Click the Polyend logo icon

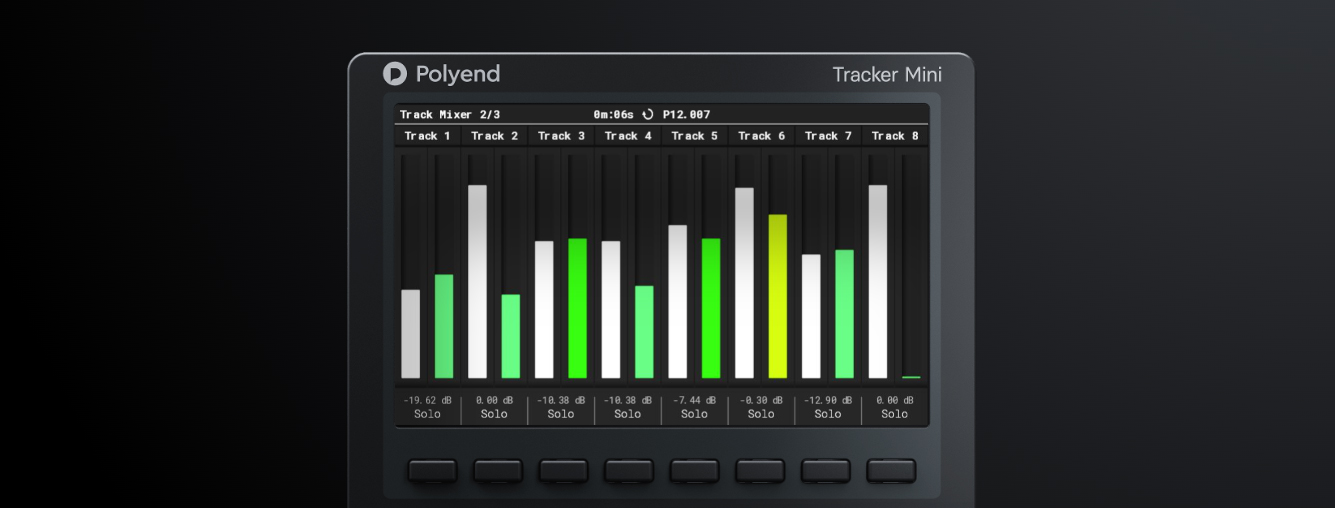[394, 74]
